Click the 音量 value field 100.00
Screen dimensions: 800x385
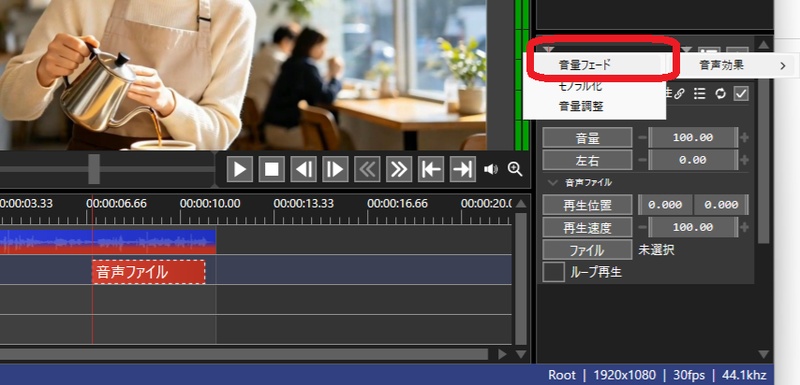693,138
